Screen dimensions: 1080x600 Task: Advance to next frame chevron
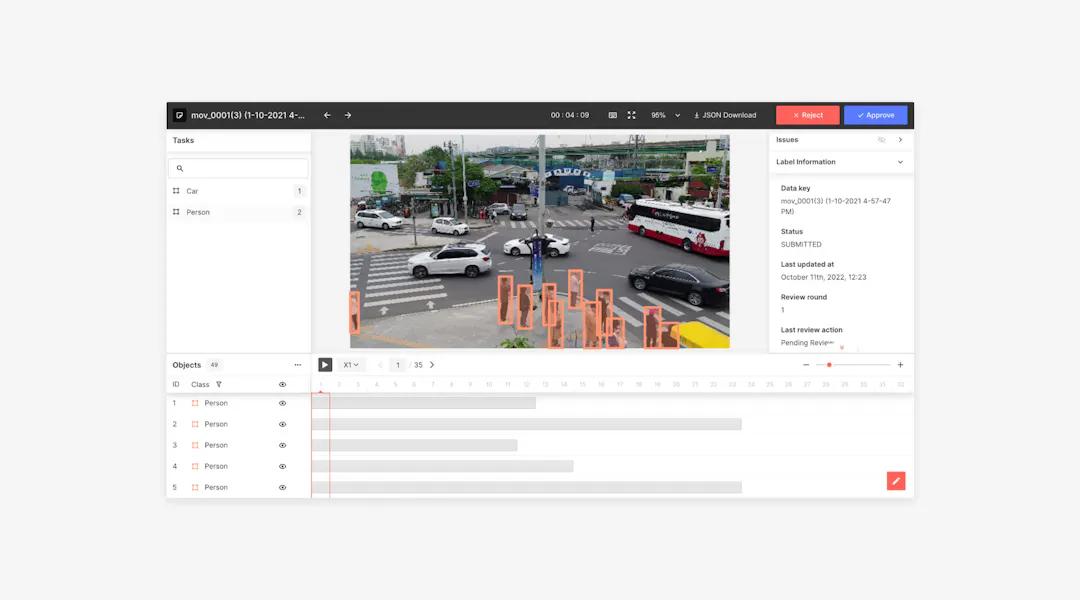click(x=432, y=365)
